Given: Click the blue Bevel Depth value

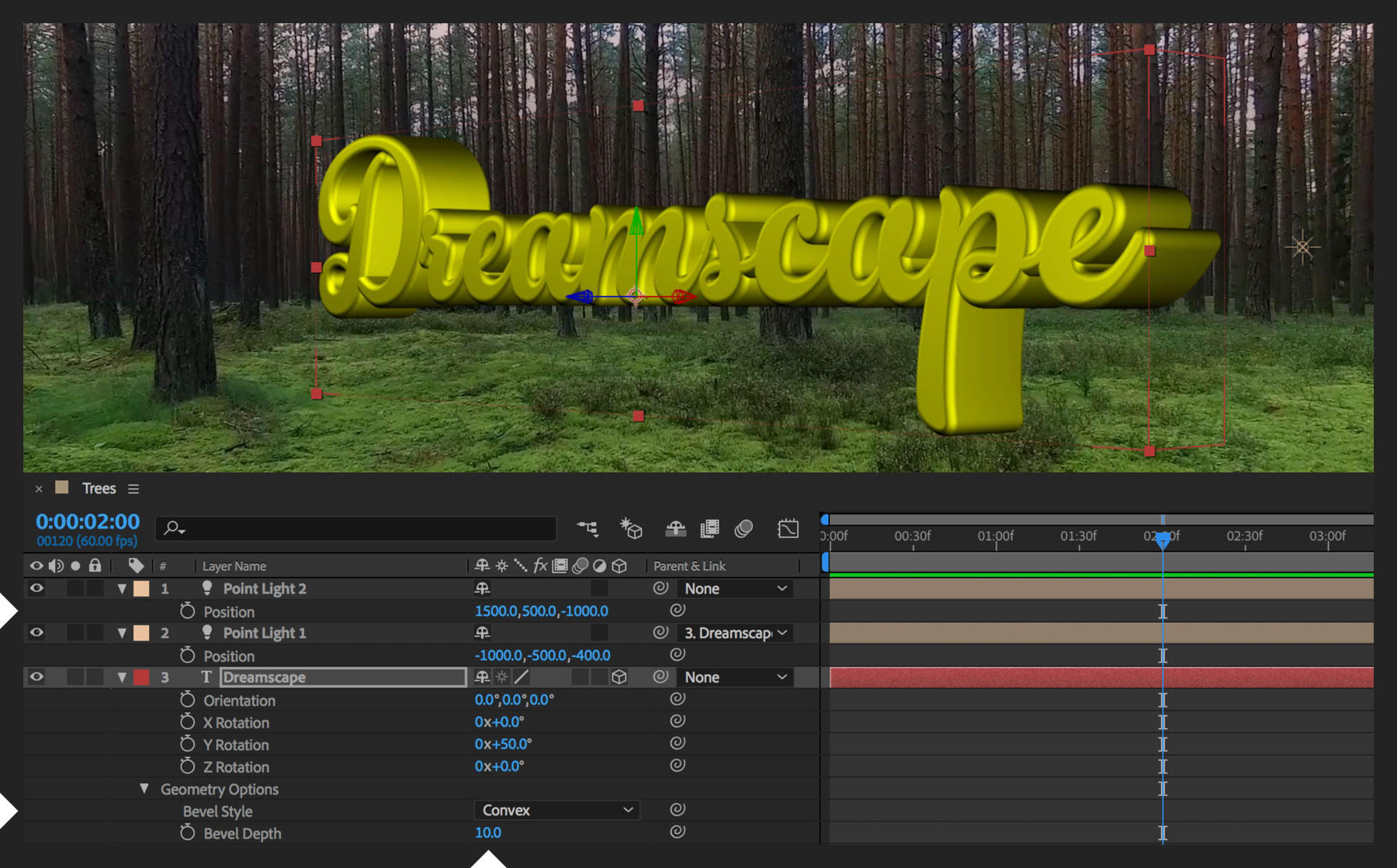Looking at the screenshot, I should point(487,832).
